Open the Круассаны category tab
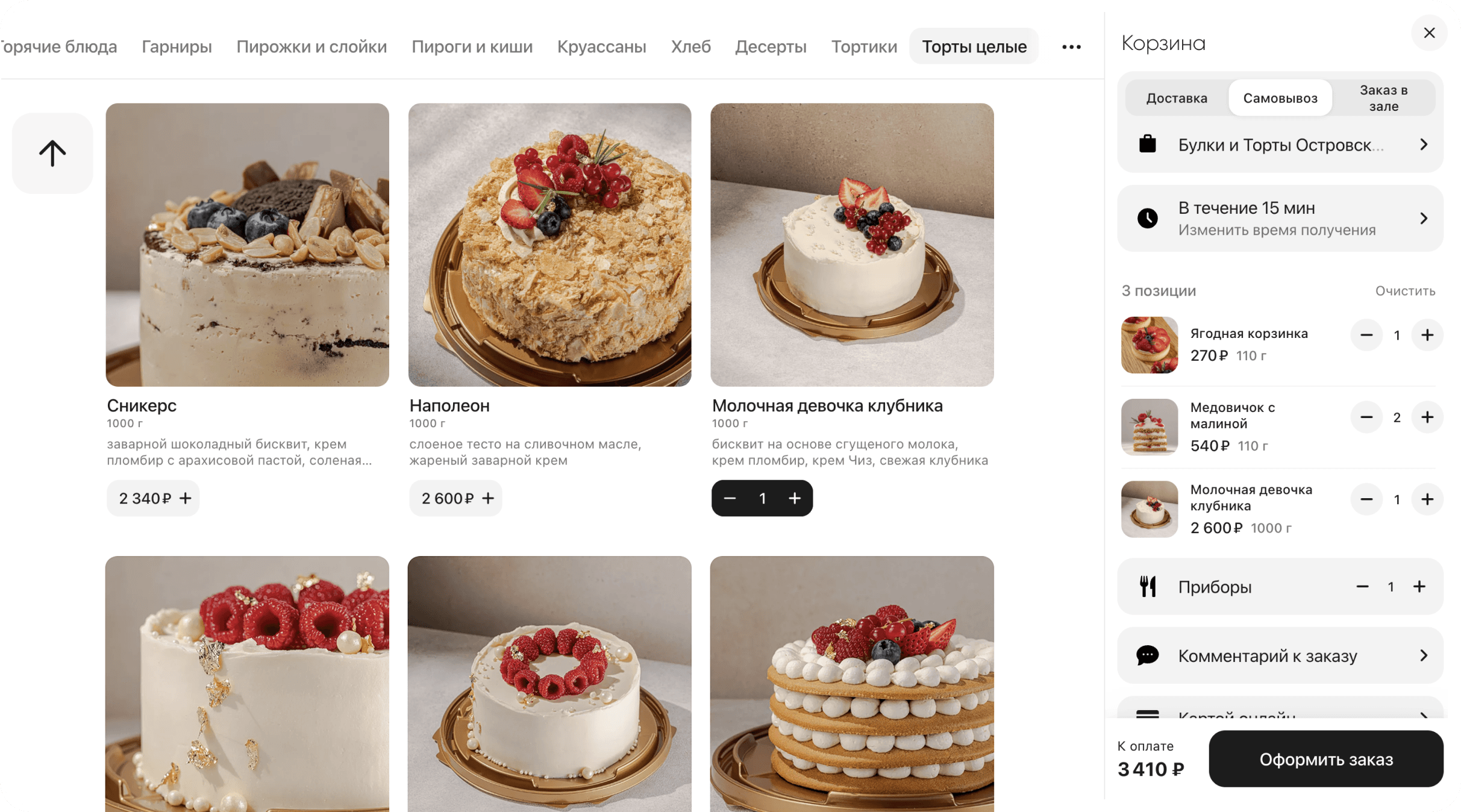1461x812 pixels. 601,47
